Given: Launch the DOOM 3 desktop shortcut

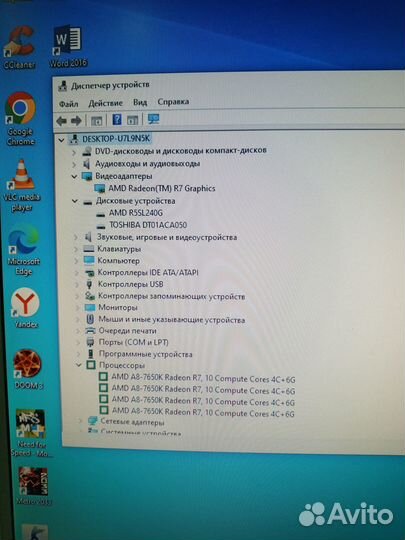Looking at the screenshot, I should tap(28, 369).
